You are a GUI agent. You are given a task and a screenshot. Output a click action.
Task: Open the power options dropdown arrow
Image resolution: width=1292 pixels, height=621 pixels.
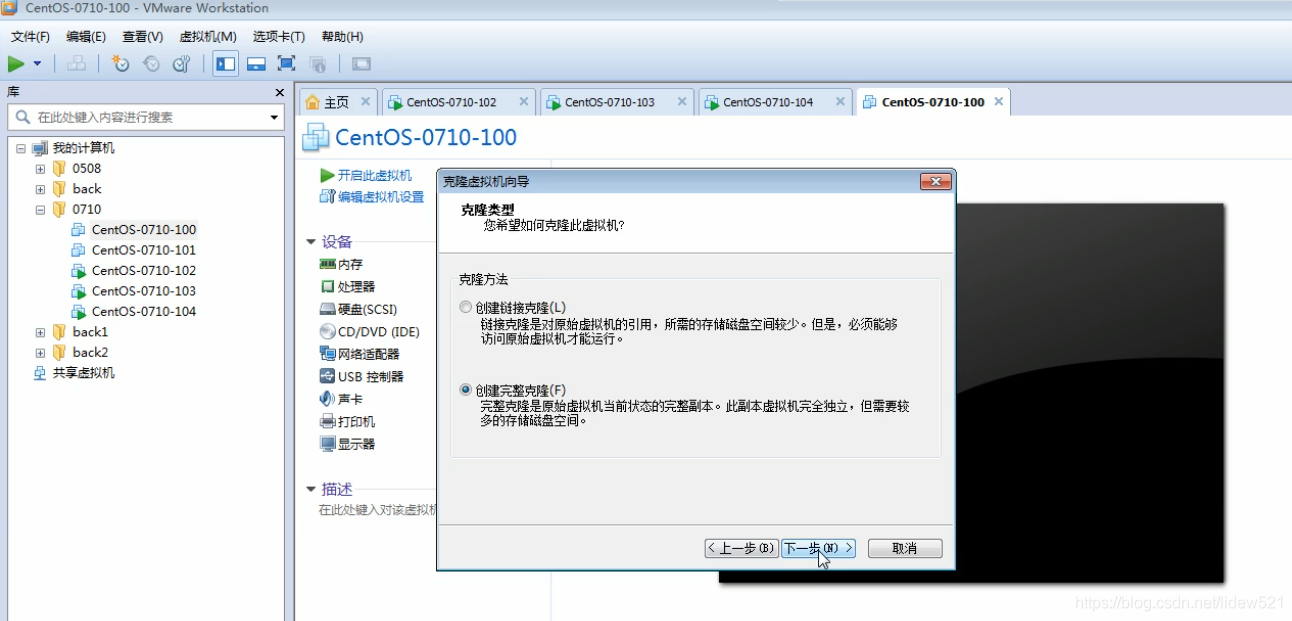pos(37,64)
